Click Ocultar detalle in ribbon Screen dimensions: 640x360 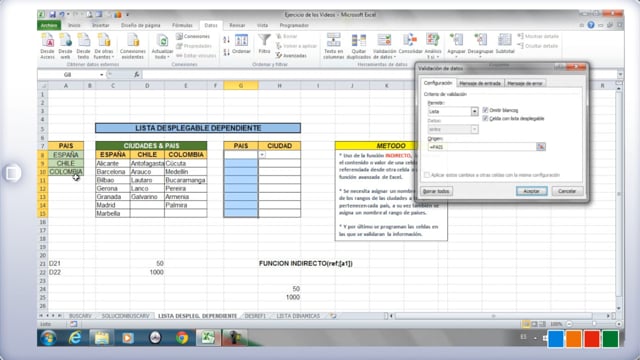(x=538, y=46)
